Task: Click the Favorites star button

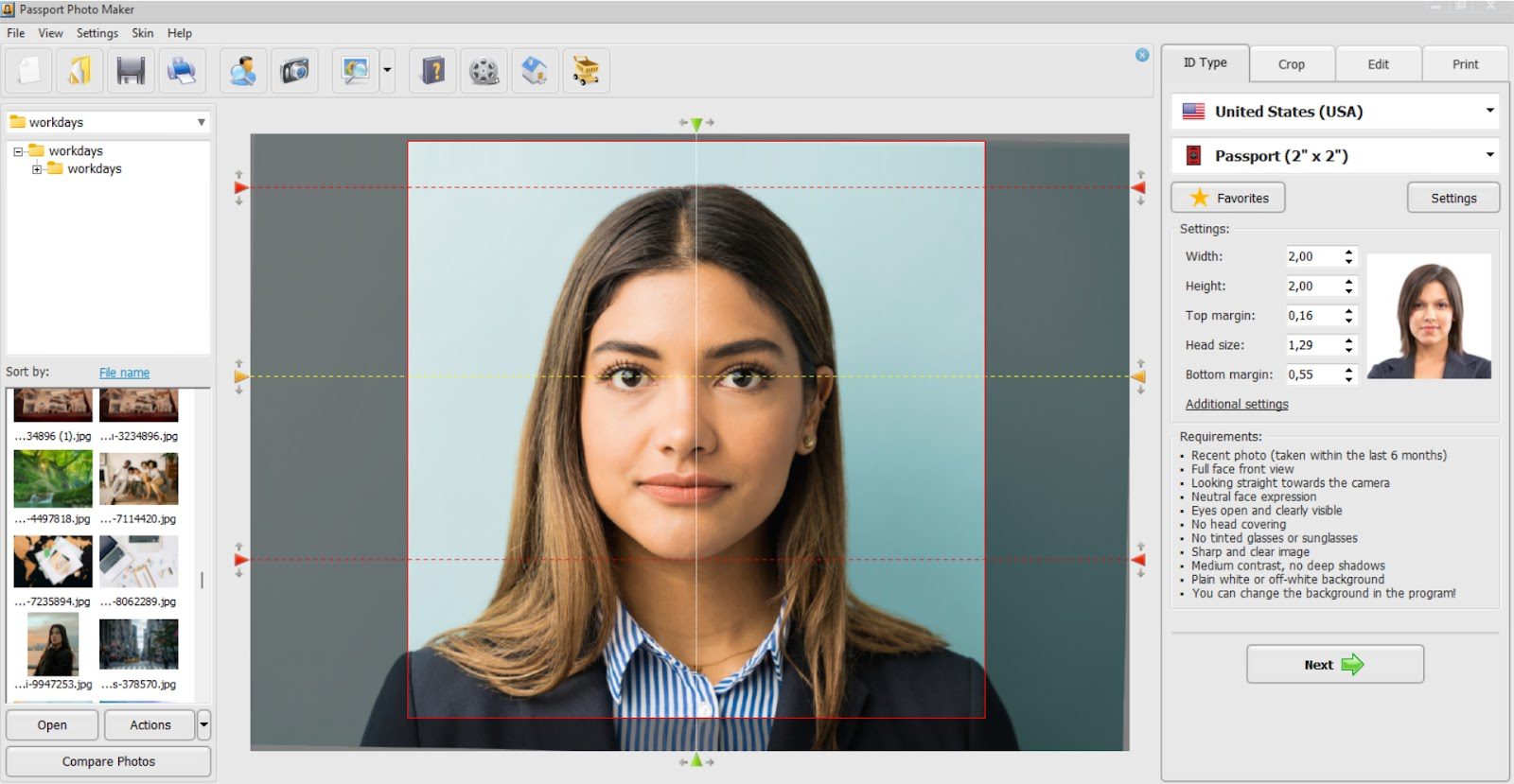Action: (x=1228, y=198)
